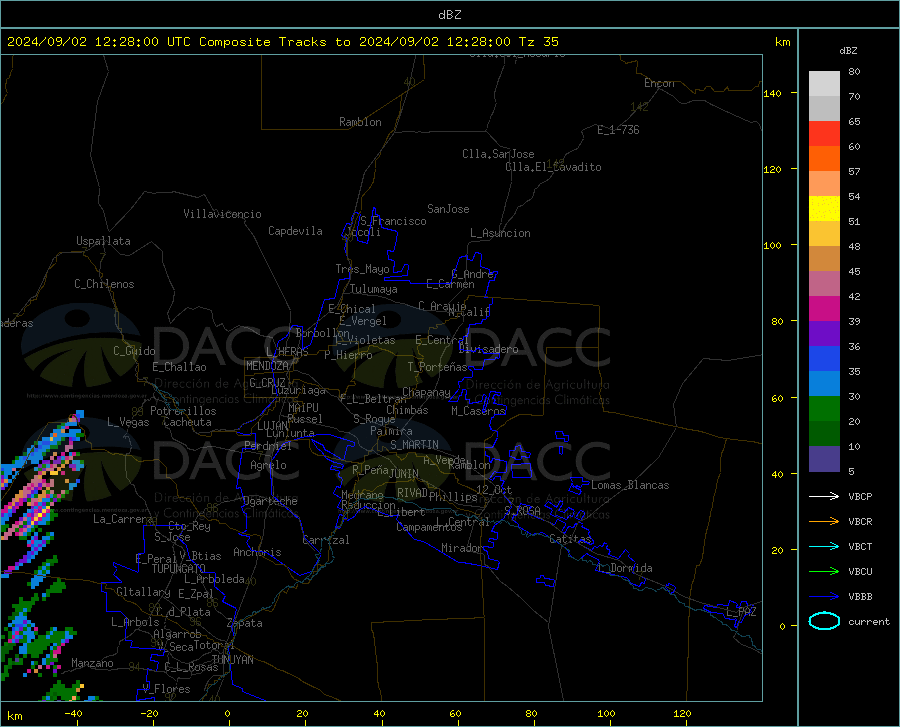This screenshot has width=900, height=727.
Task: Click the Tulumaya map label
Action: (374, 289)
